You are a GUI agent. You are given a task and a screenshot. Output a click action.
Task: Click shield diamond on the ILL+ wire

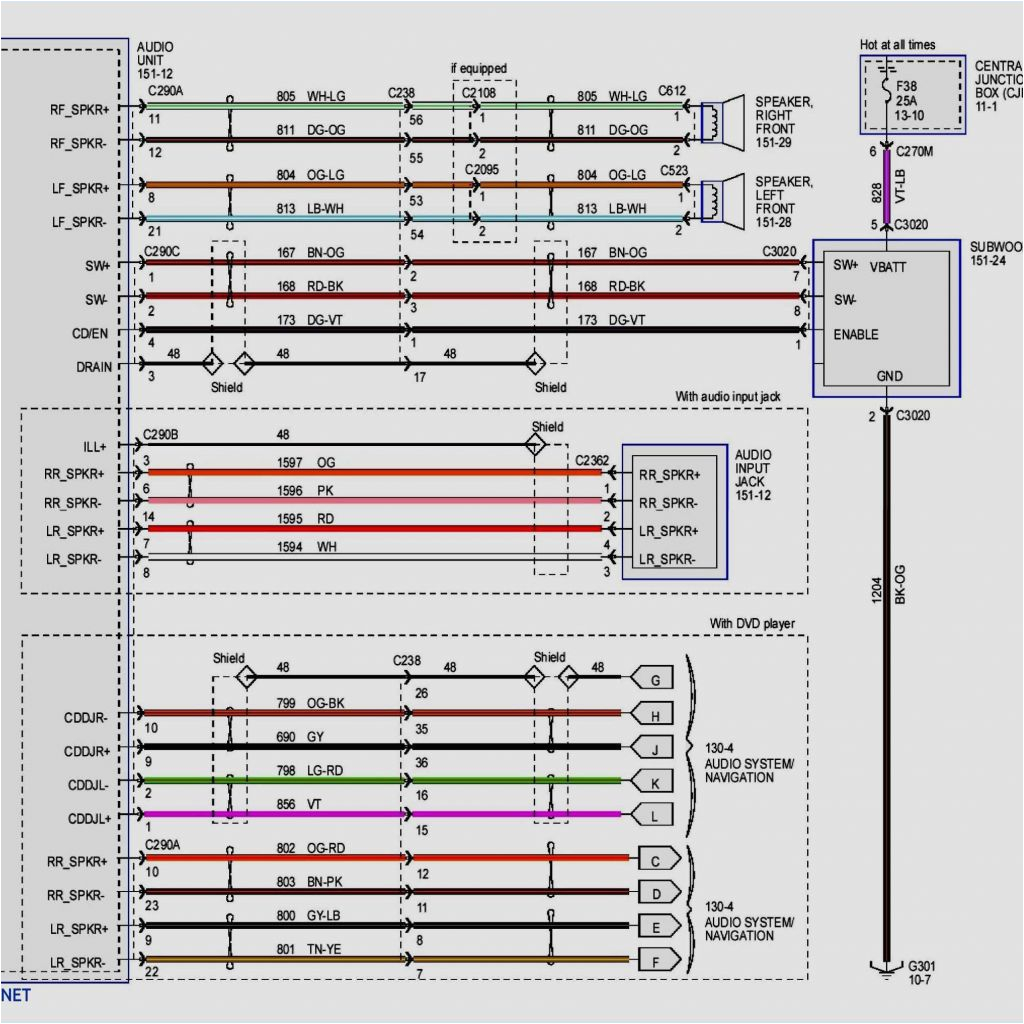pos(536,446)
